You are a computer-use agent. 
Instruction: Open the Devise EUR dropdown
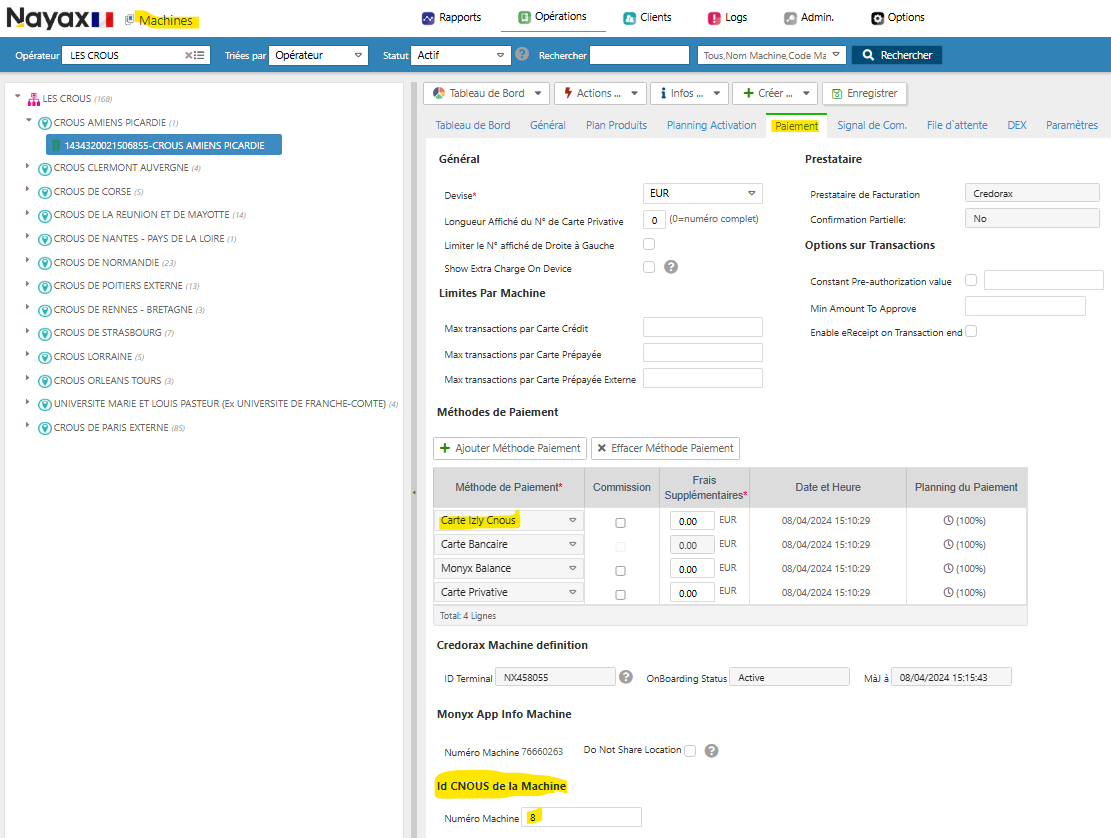(702, 194)
